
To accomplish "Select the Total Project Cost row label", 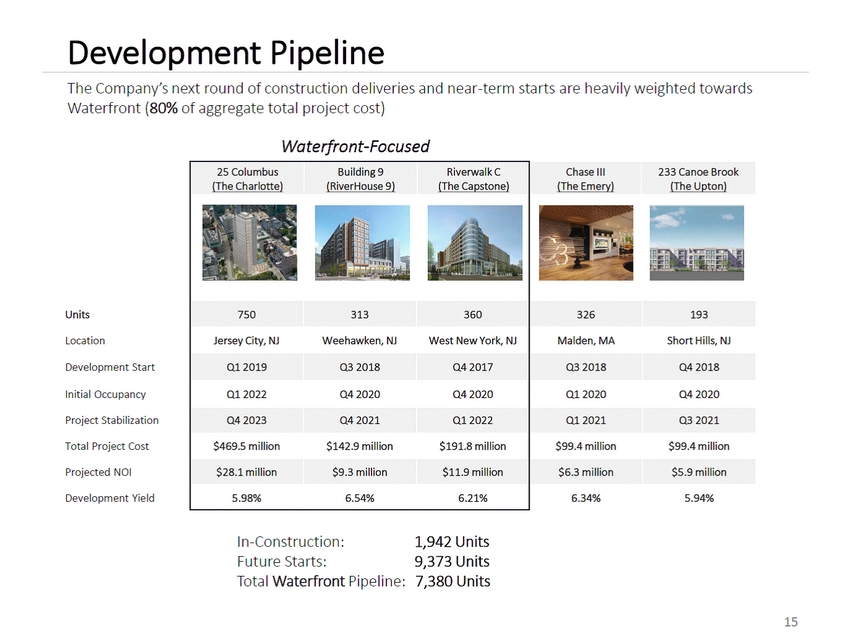I will (x=107, y=446).
